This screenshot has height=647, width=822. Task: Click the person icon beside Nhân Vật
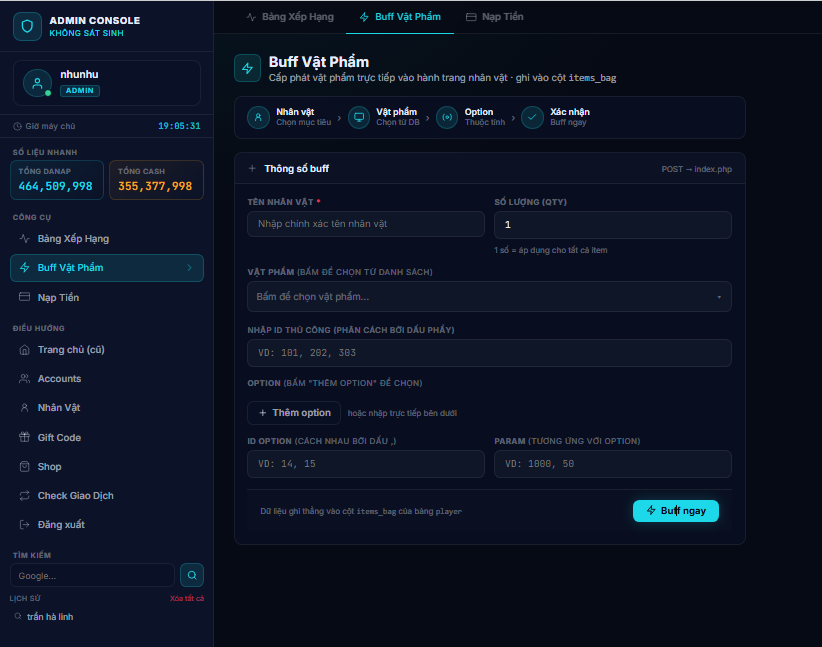coord(25,407)
